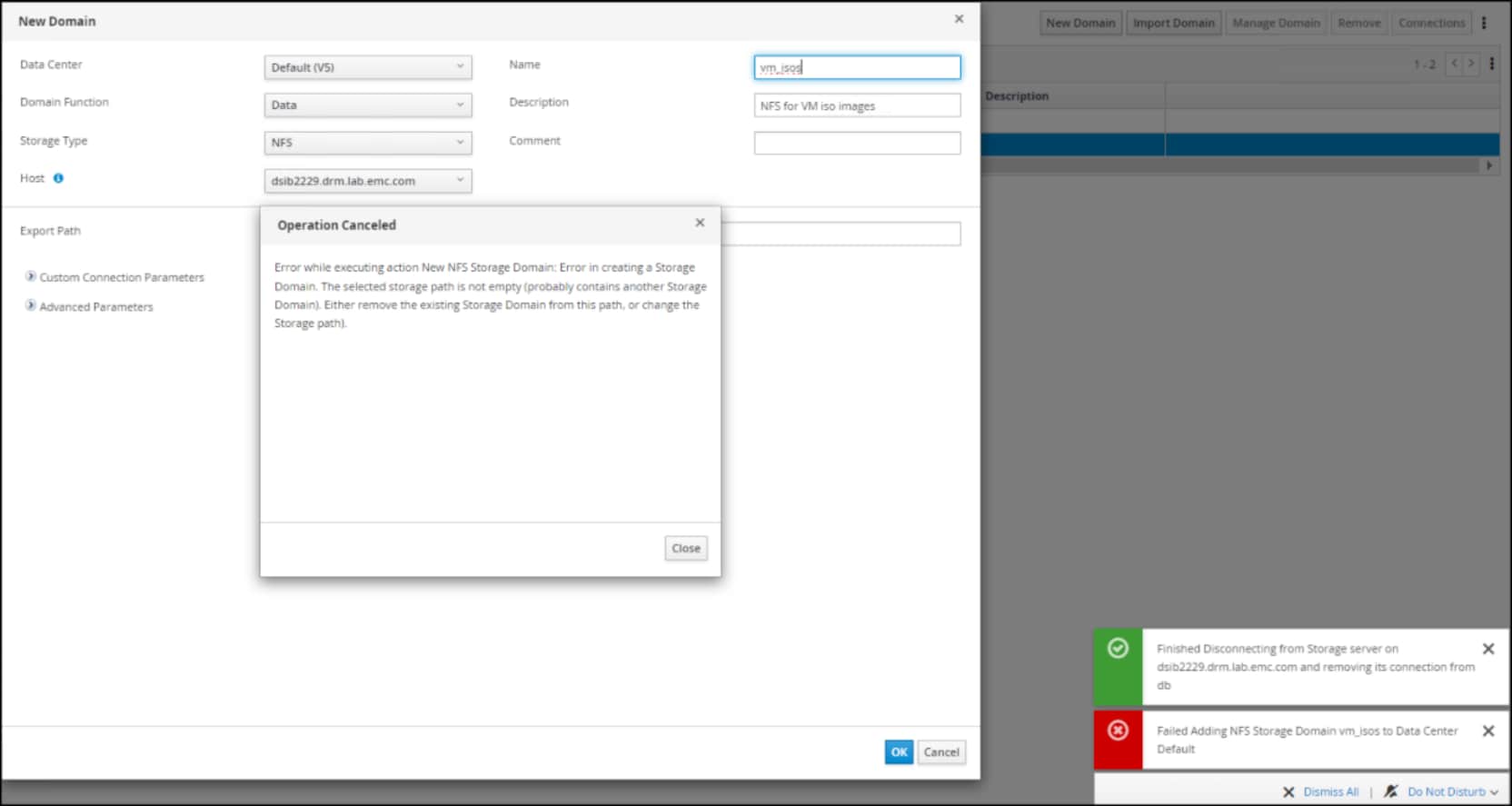Click the New Domain toolbar button
1512x806 pixels.
pos(1080,23)
